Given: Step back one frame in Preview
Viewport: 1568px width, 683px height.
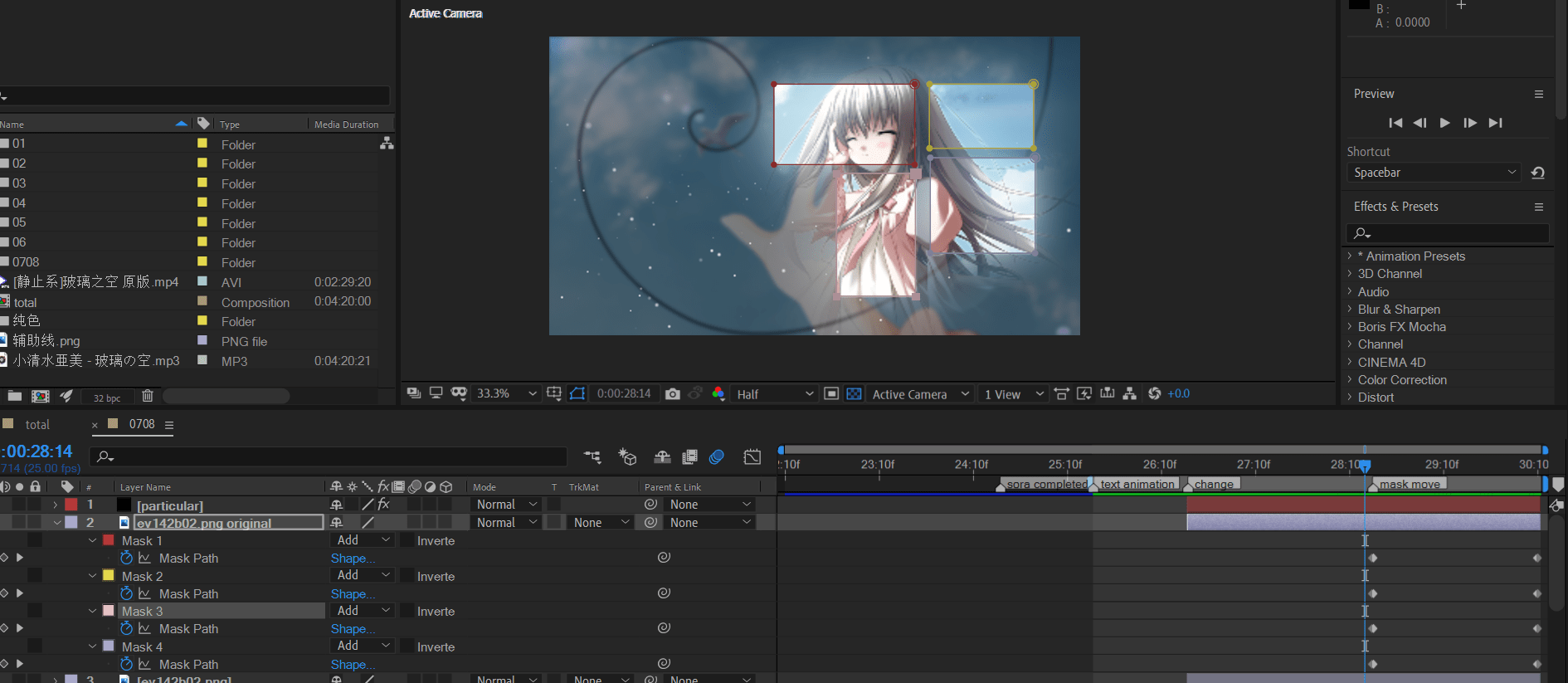Looking at the screenshot, I should (x=1419, y=123).
